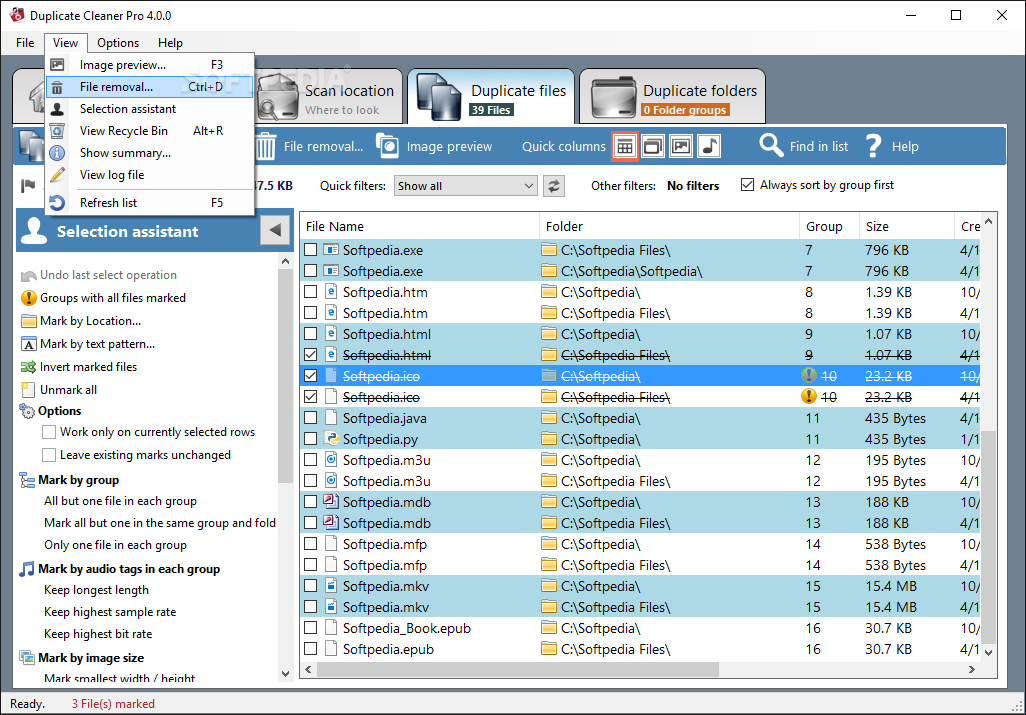Screen dimensions: 1026x715
Task: Click the assistant panel scroll down arrow
Action: point(285,673)
